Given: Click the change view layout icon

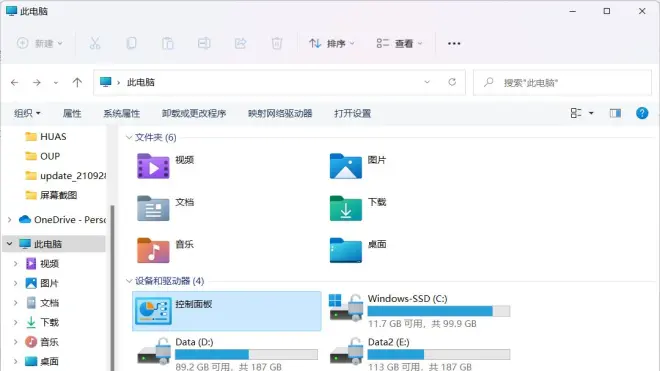Looking at the screenshot, I should click(576, 113).
